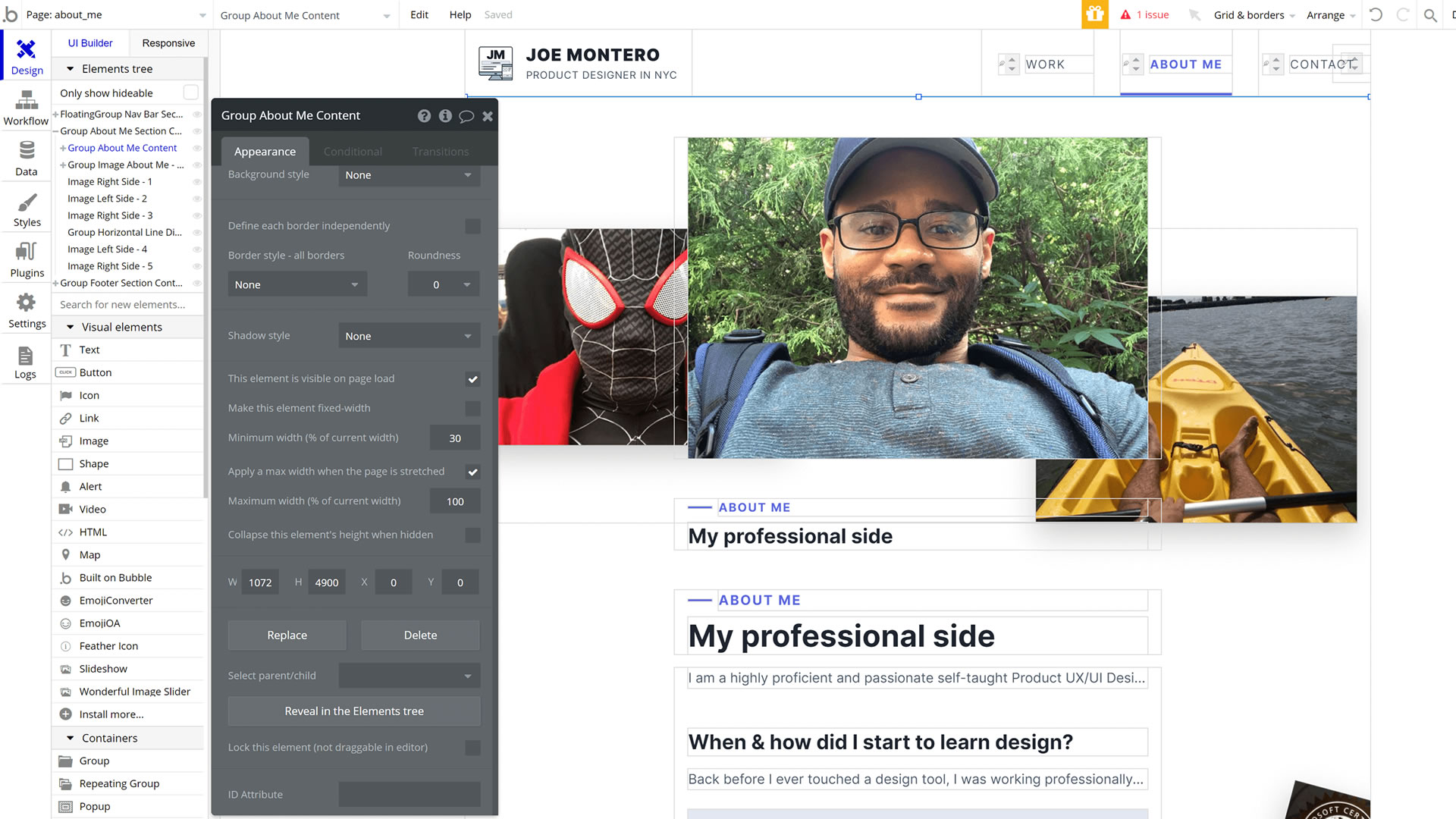Click Reveal in the Elements tree button
This screenshot has height=819, width=1456.
tap(354, 711)
